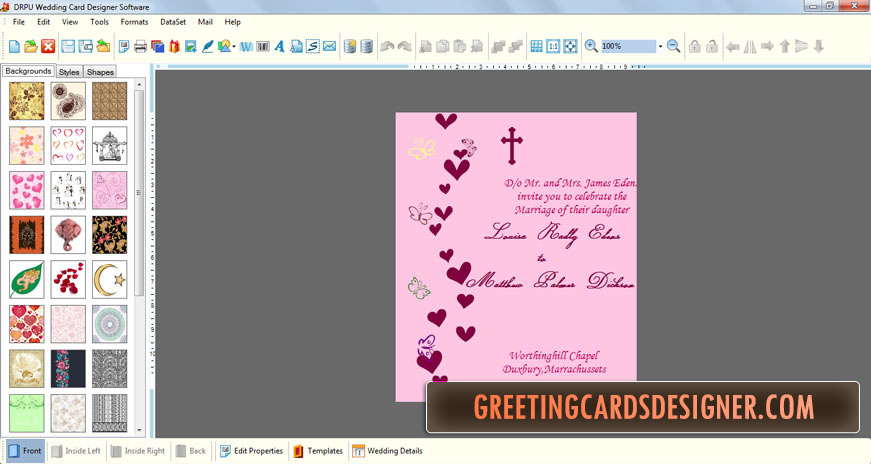The height and width of the screenshot is (464, 871).
Task: Select the pink hearts background thumbnail
Action: pyautogui.click(x=27, y=190)
